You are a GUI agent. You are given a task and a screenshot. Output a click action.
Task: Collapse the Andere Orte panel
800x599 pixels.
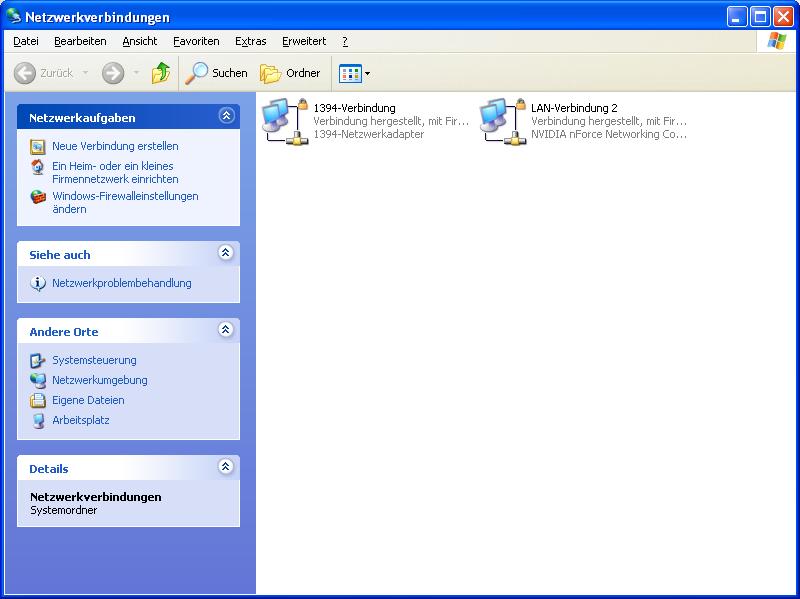point(226,330)
